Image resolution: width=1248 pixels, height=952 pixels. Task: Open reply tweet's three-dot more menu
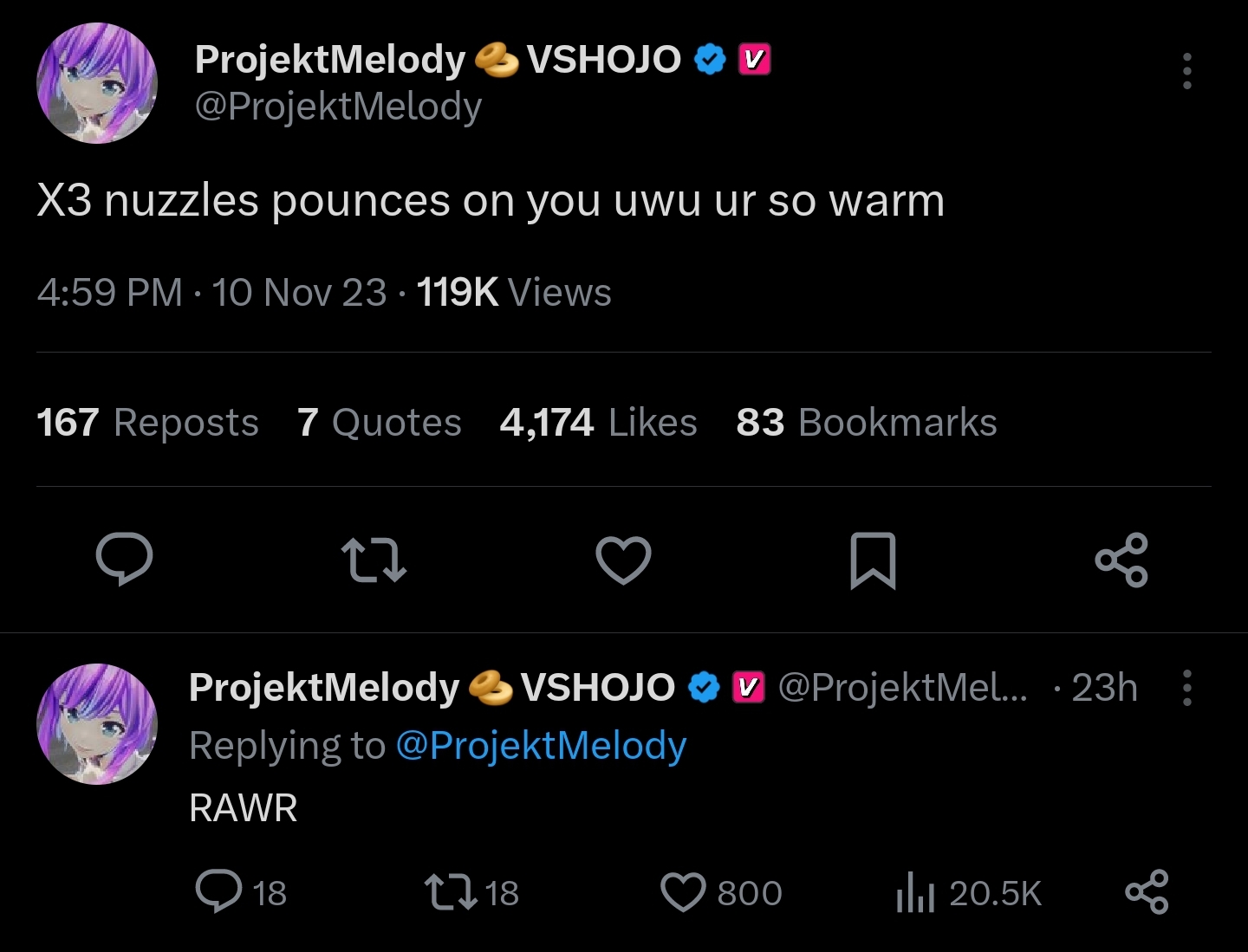tap(1186, 688)
